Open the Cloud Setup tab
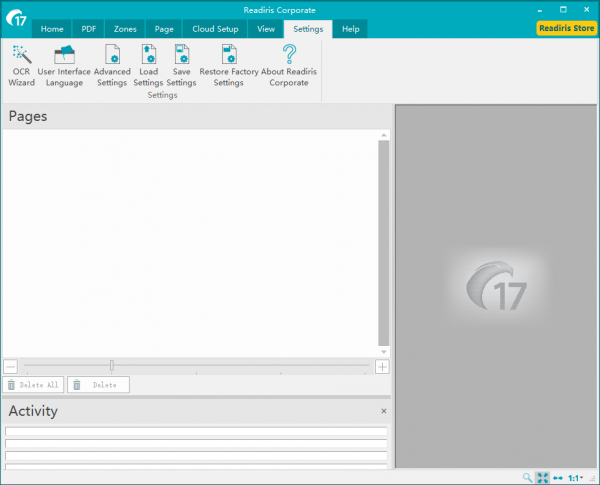Screen dimensions: 600x485 tap(215, 29)
